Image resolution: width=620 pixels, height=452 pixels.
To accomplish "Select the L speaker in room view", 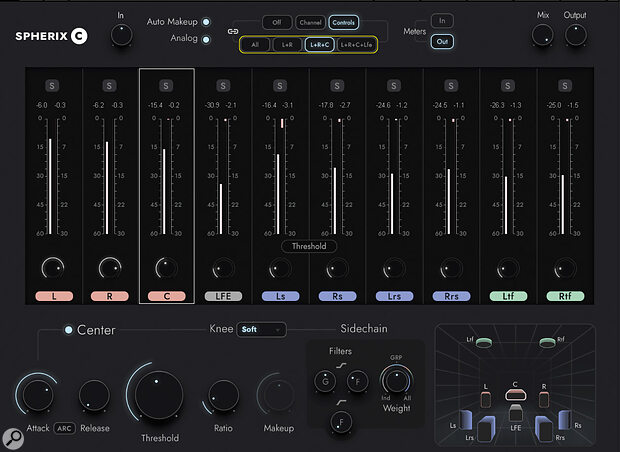I will pyautogui.click(x=486, y=399).
